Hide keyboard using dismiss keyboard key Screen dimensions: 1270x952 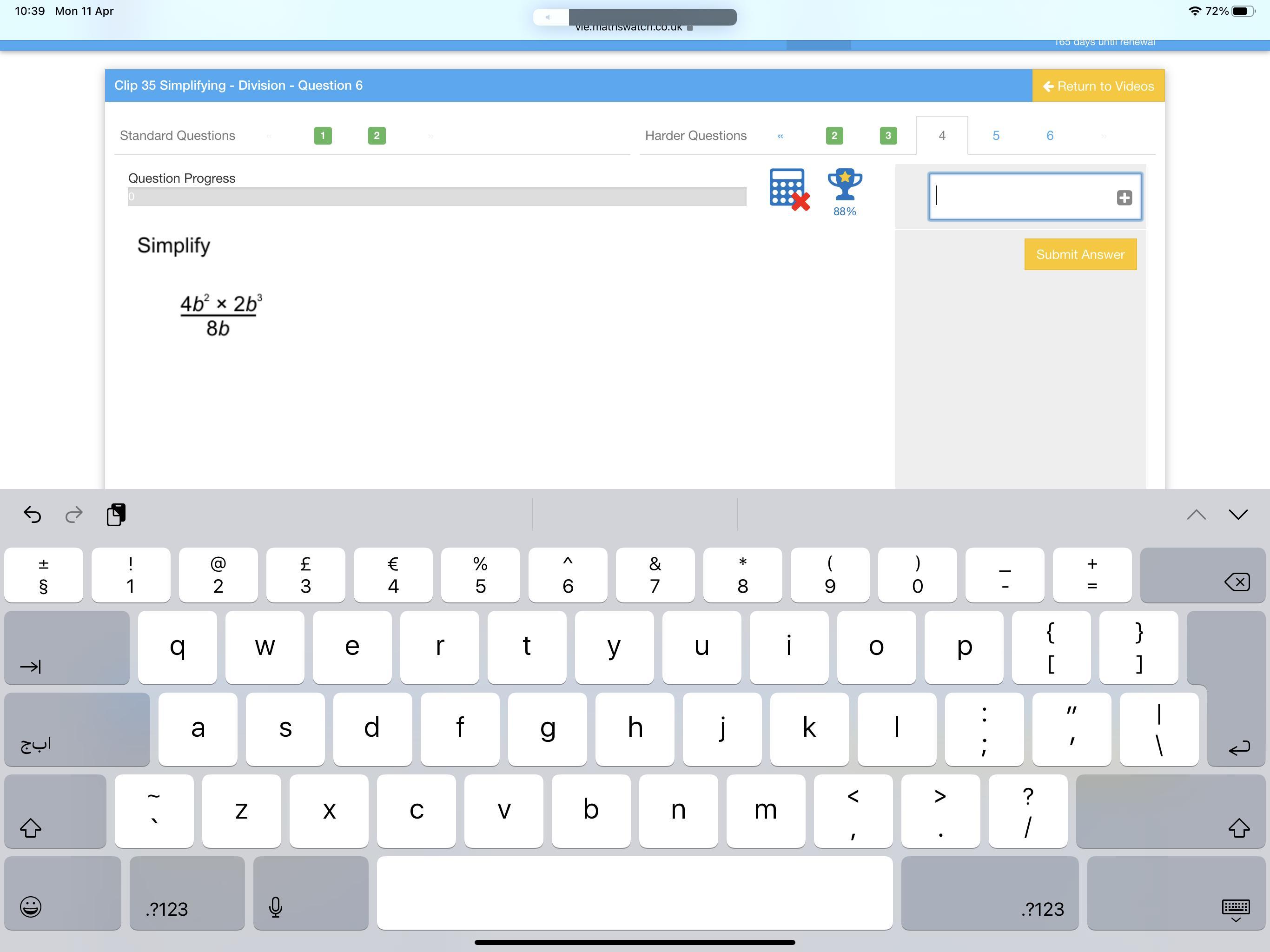1176,893
